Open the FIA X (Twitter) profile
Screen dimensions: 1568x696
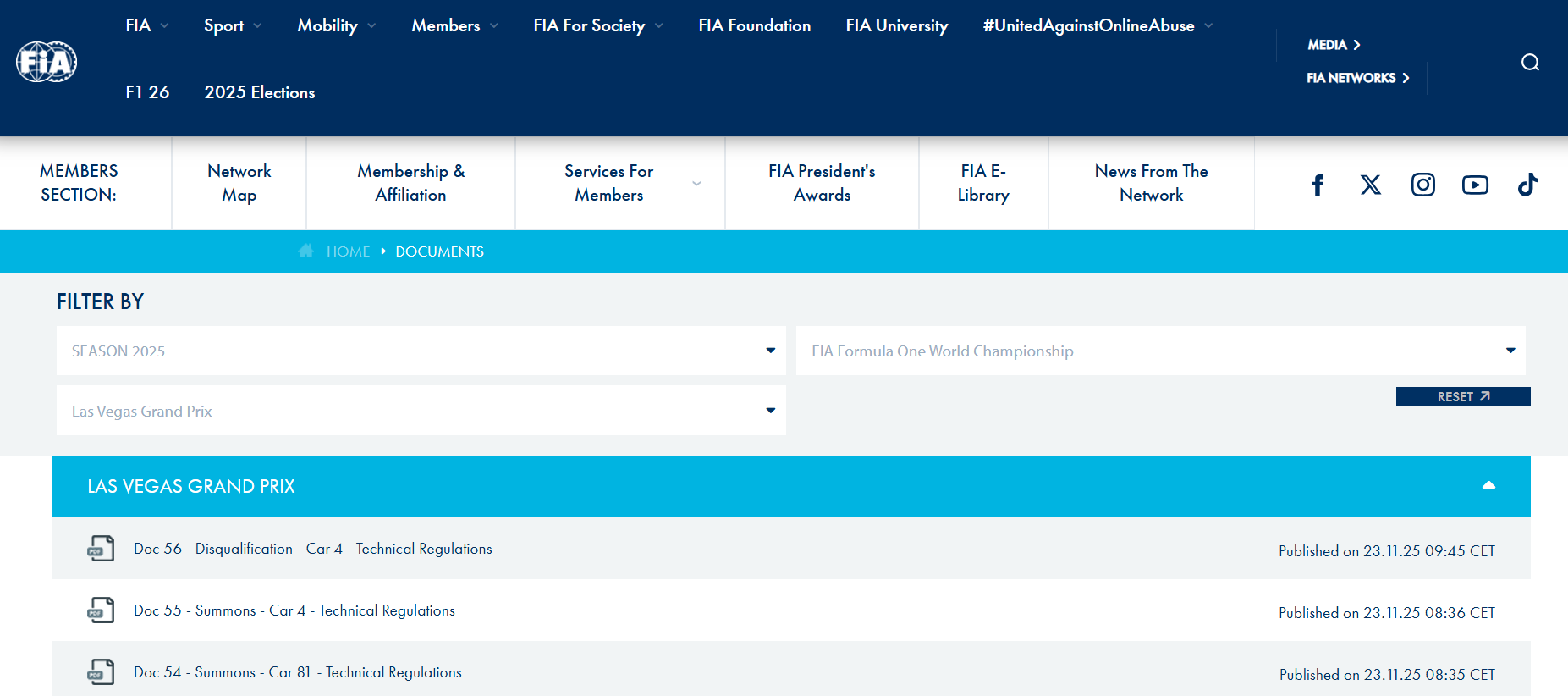1371,185
